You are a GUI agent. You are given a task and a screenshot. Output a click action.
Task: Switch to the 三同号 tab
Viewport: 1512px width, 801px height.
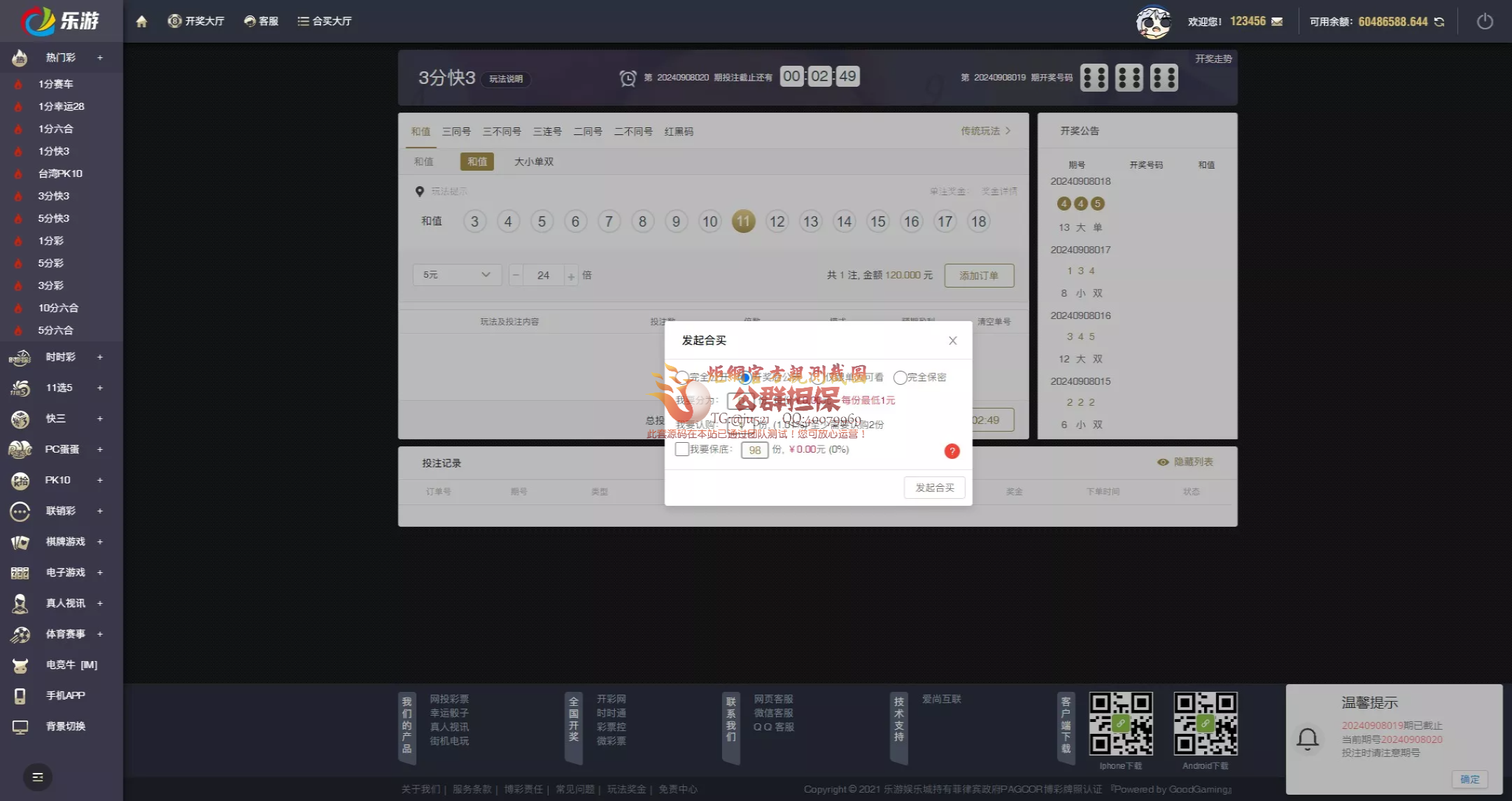point(455,131)
